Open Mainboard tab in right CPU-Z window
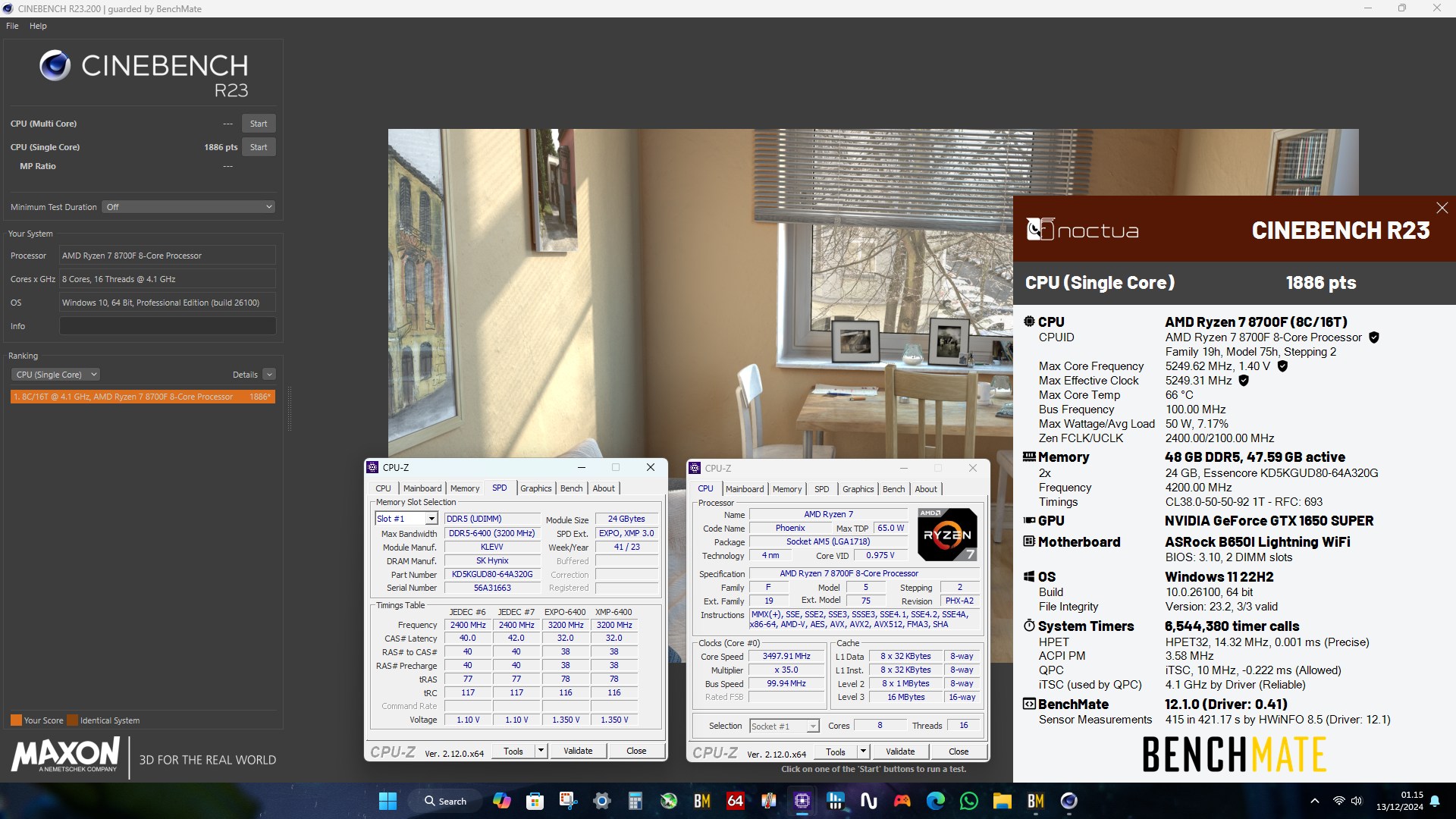 point(744,489)
